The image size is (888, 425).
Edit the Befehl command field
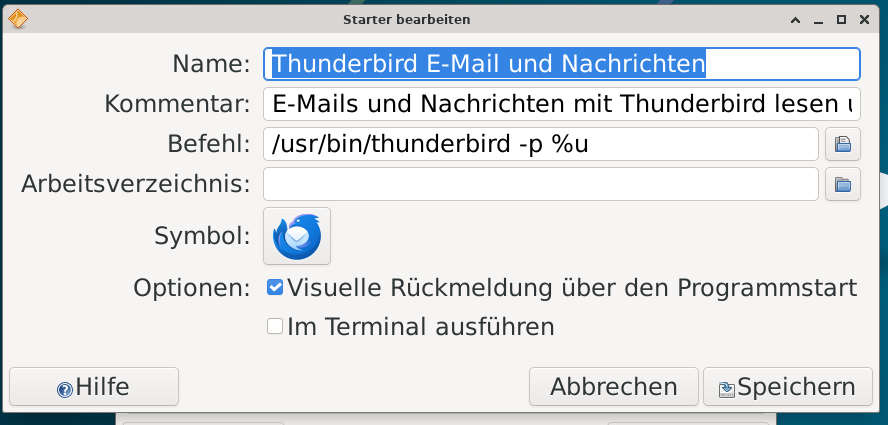click(540, 144)
